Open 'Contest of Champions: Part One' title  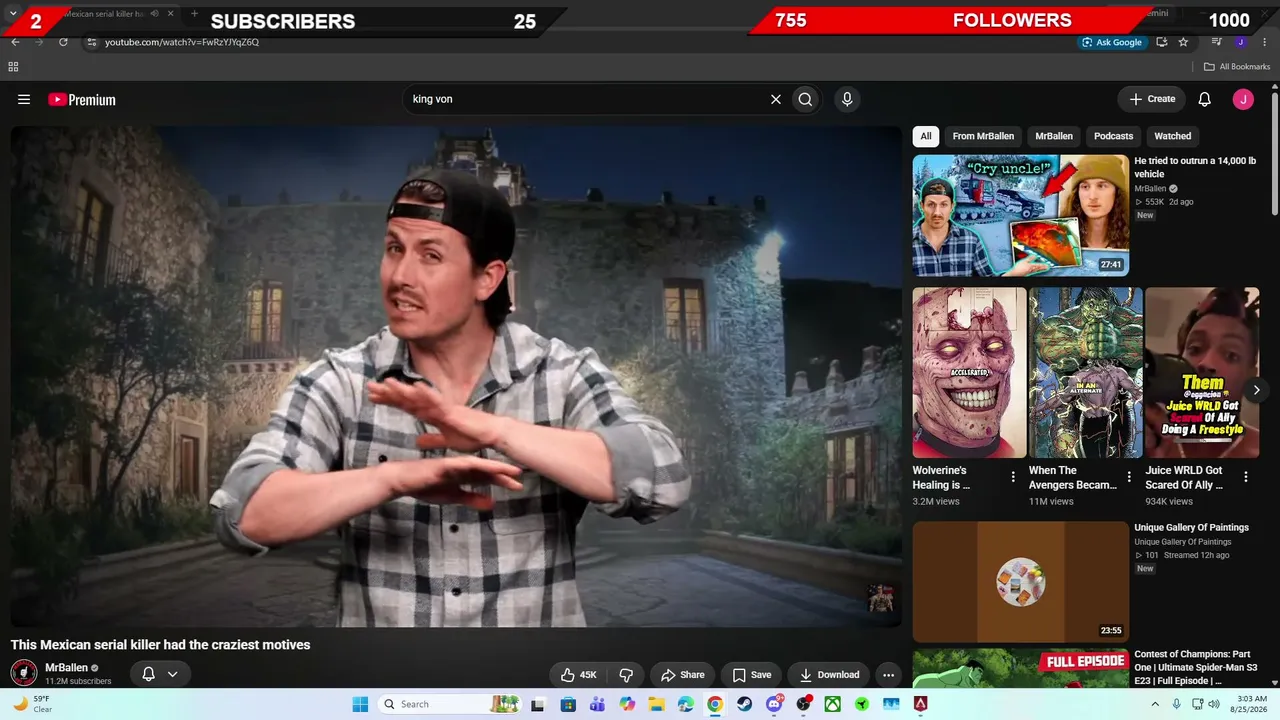[1196, 667]
